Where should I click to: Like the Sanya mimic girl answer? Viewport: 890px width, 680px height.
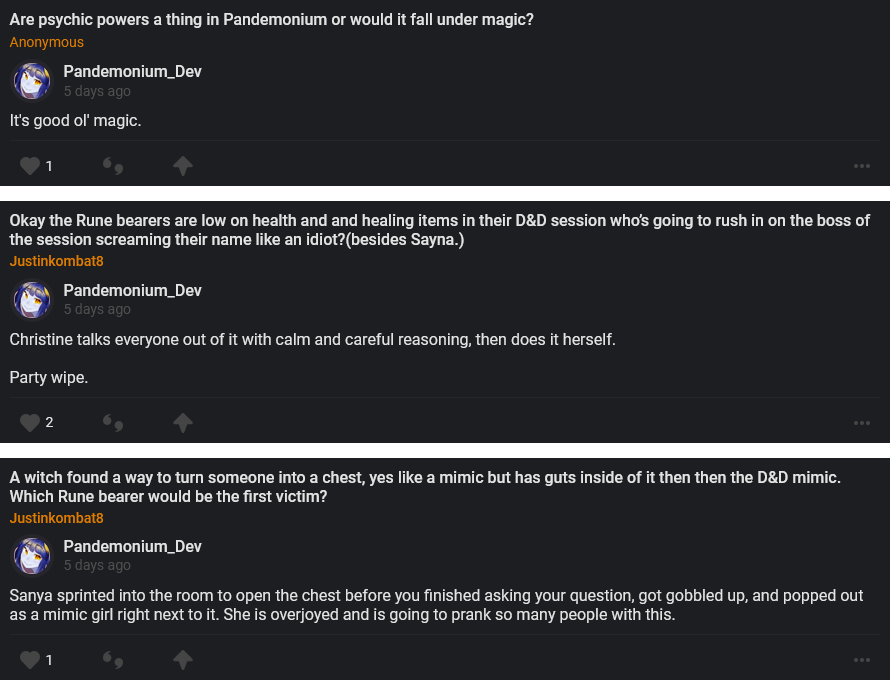[31, 659]
